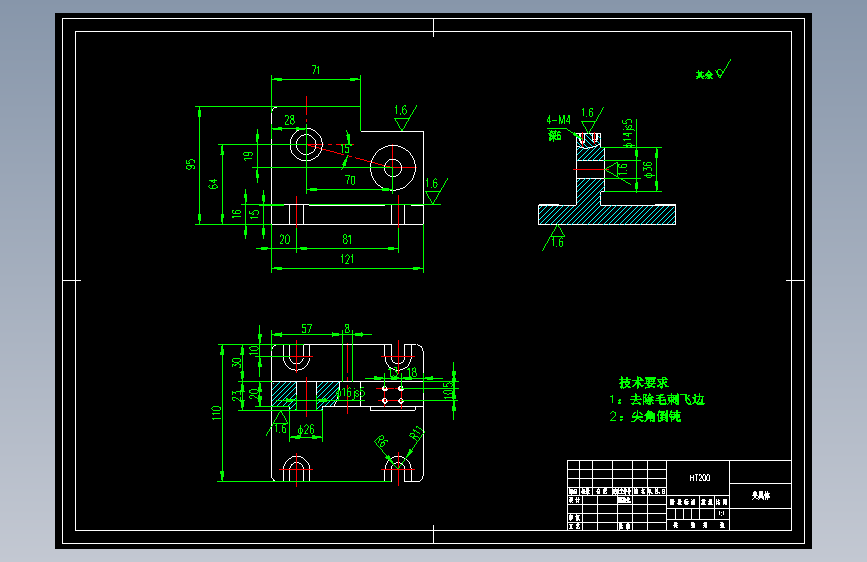Select the 70 center distance dimension
The width and height of the screenshot is (867, 562).
point(350,180)
